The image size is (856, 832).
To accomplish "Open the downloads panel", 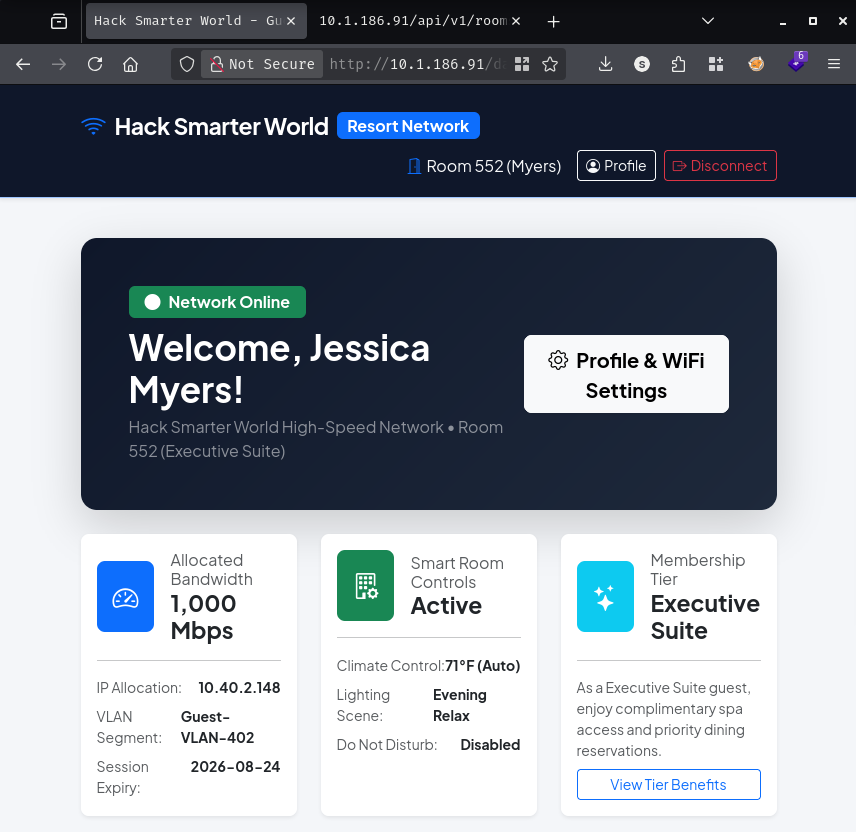I will (605, 64).
